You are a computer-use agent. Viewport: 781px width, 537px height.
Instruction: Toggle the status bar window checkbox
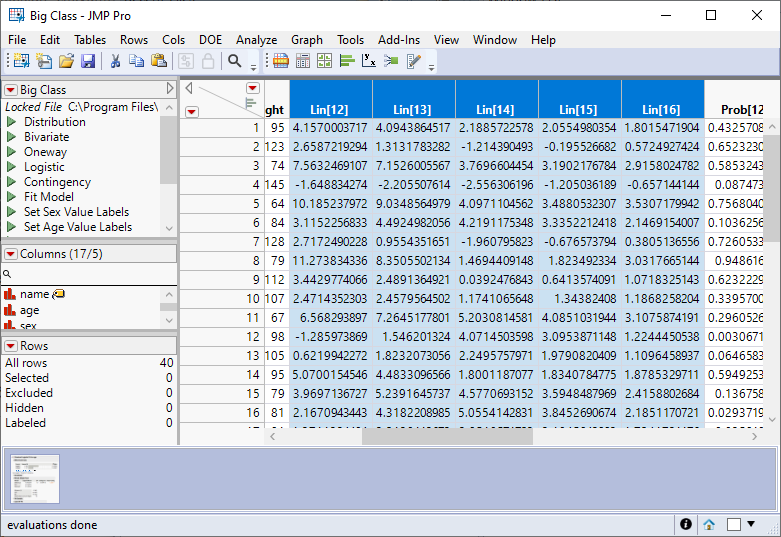pyautogui.click(x=734, y=524)
